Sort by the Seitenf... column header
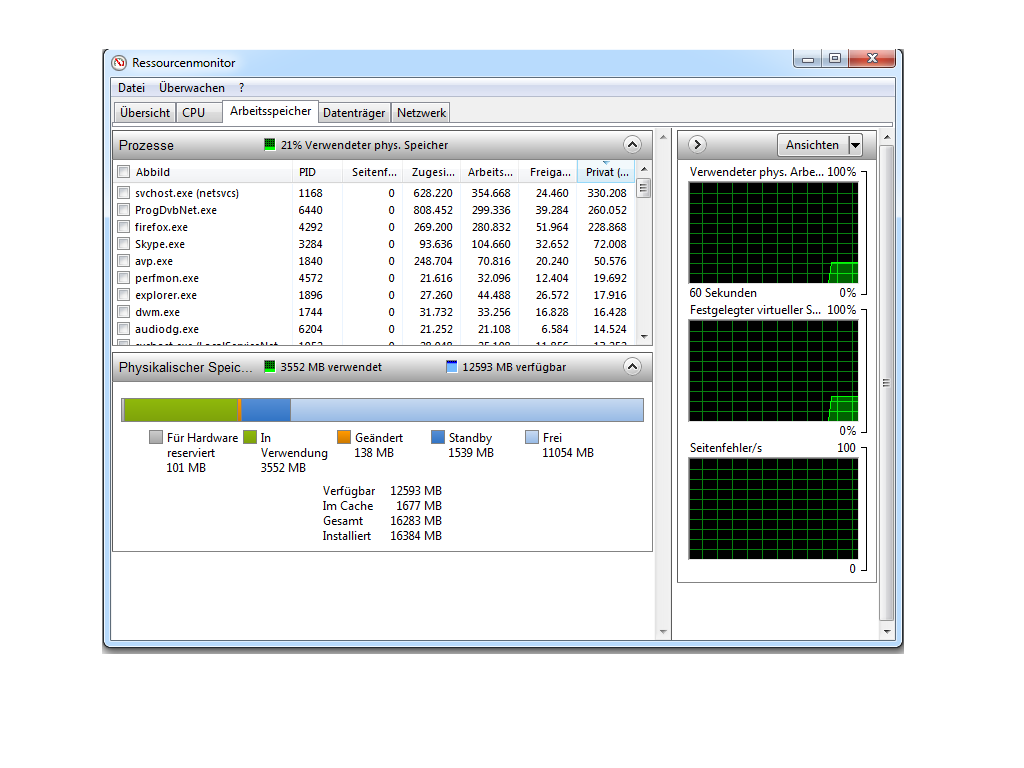The height and width of the screenshot is (768, 1024). click(x=372, y=172)
